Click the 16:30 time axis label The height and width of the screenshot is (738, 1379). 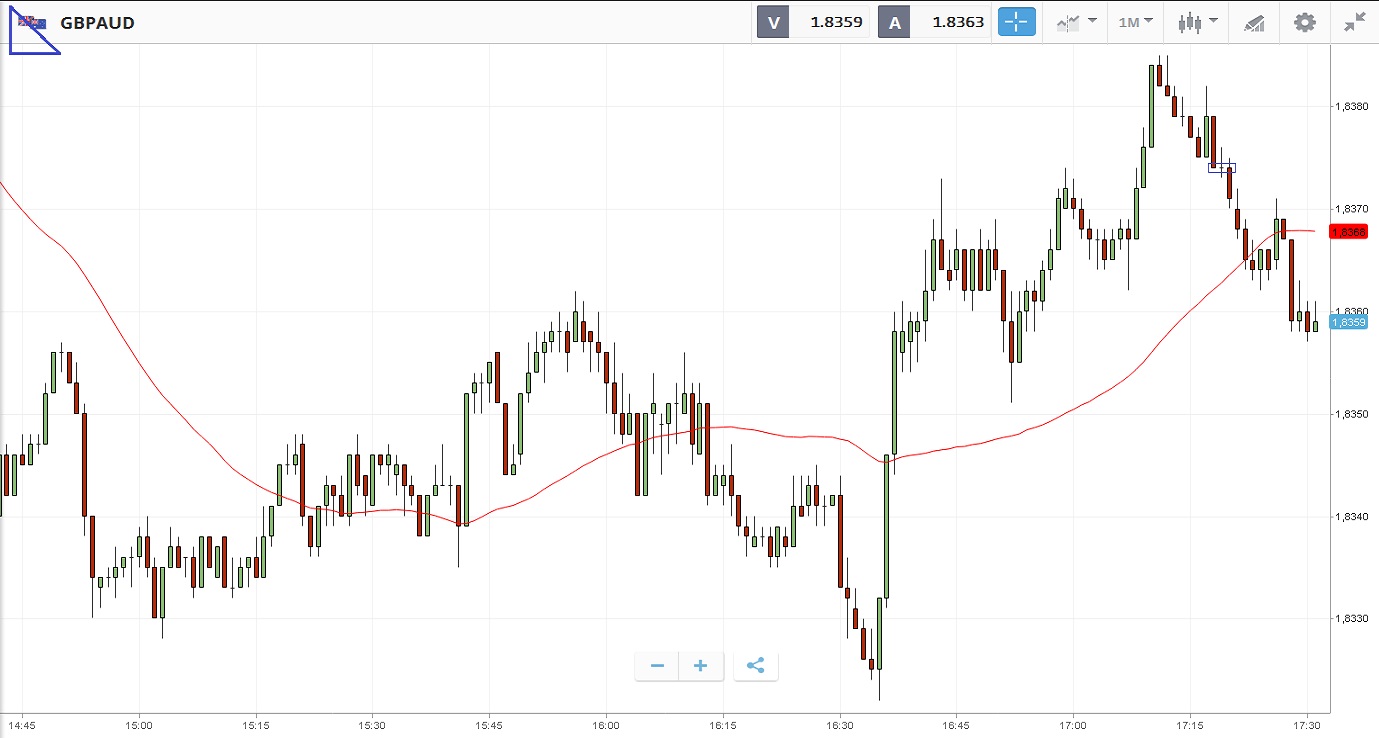click(x=839, y=724)
